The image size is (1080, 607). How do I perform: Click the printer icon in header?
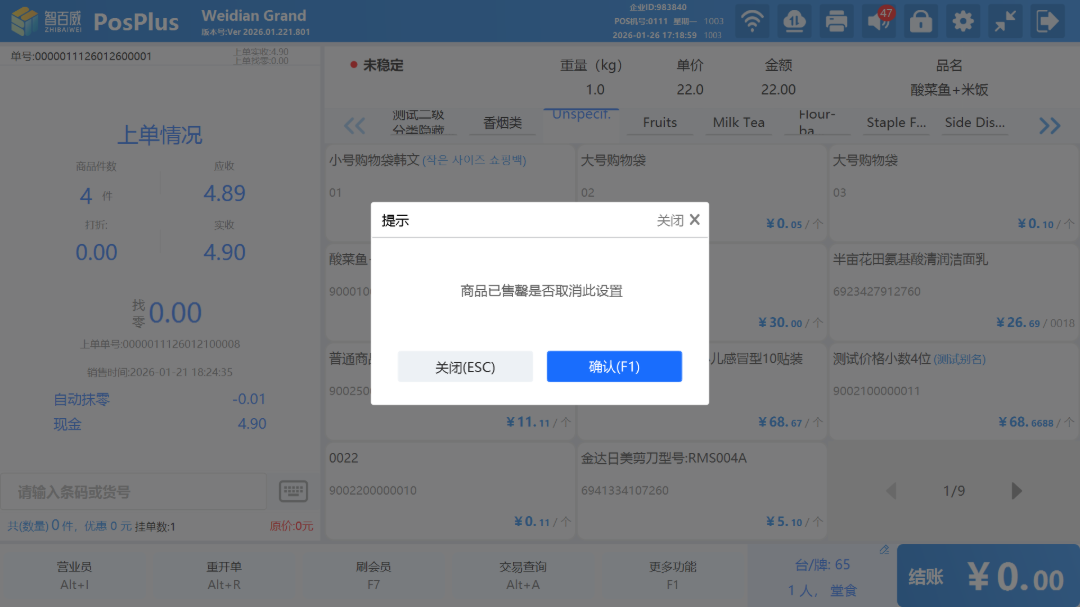tap(837, 21)
